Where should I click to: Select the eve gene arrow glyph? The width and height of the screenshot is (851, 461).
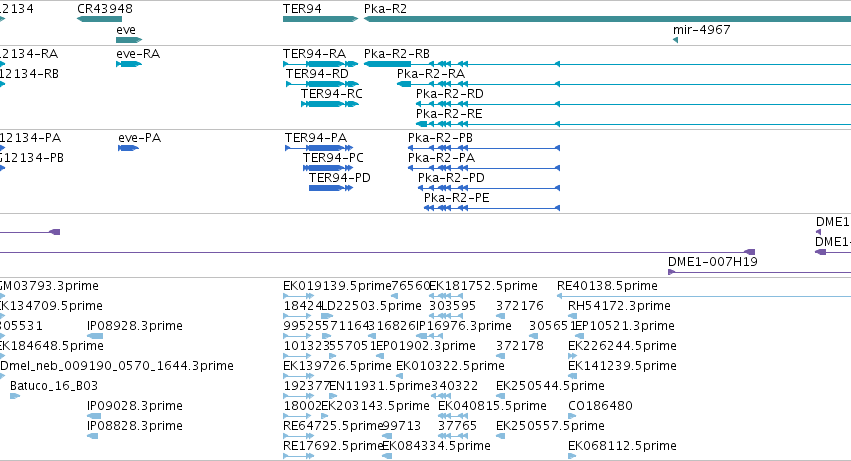(x=129, y=40)
